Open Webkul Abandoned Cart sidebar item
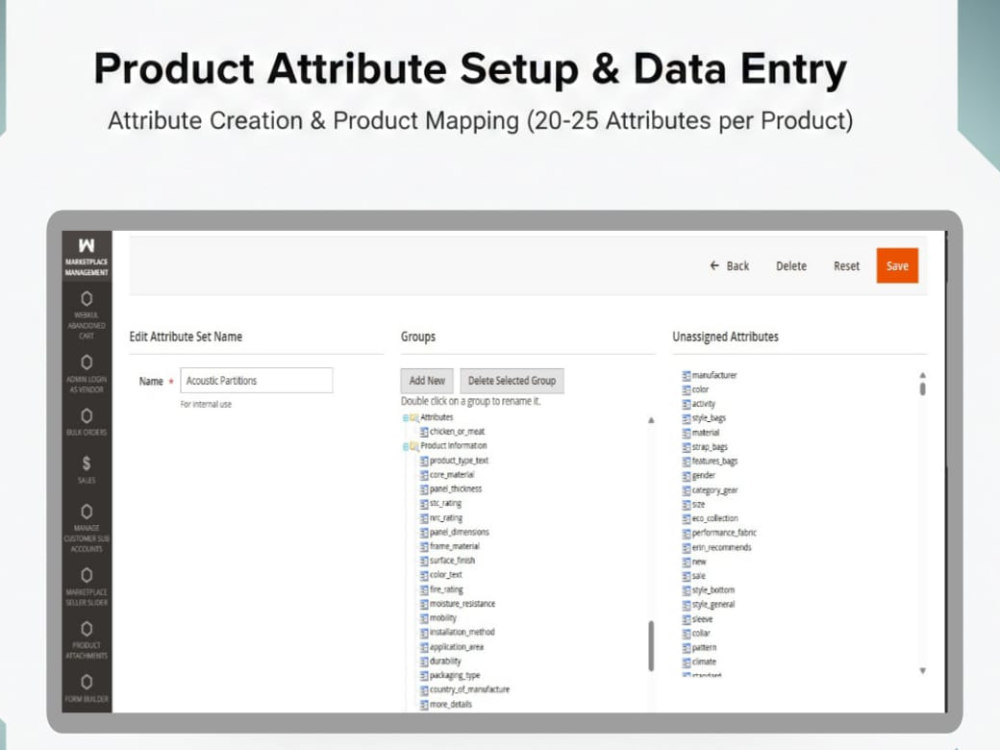This screenshot has width=1000, height=750. pos(87,315)
